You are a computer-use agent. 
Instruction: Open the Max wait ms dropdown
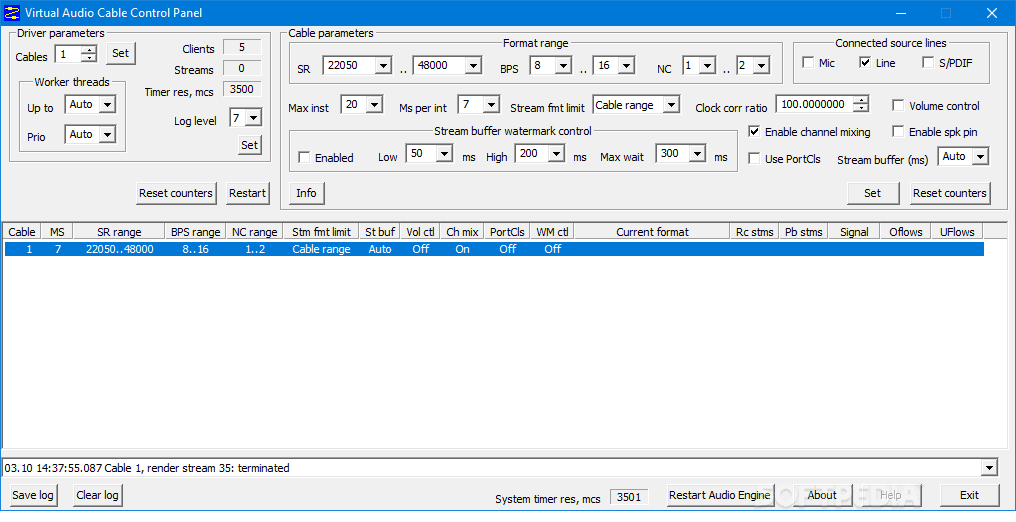tap(697, 153)
